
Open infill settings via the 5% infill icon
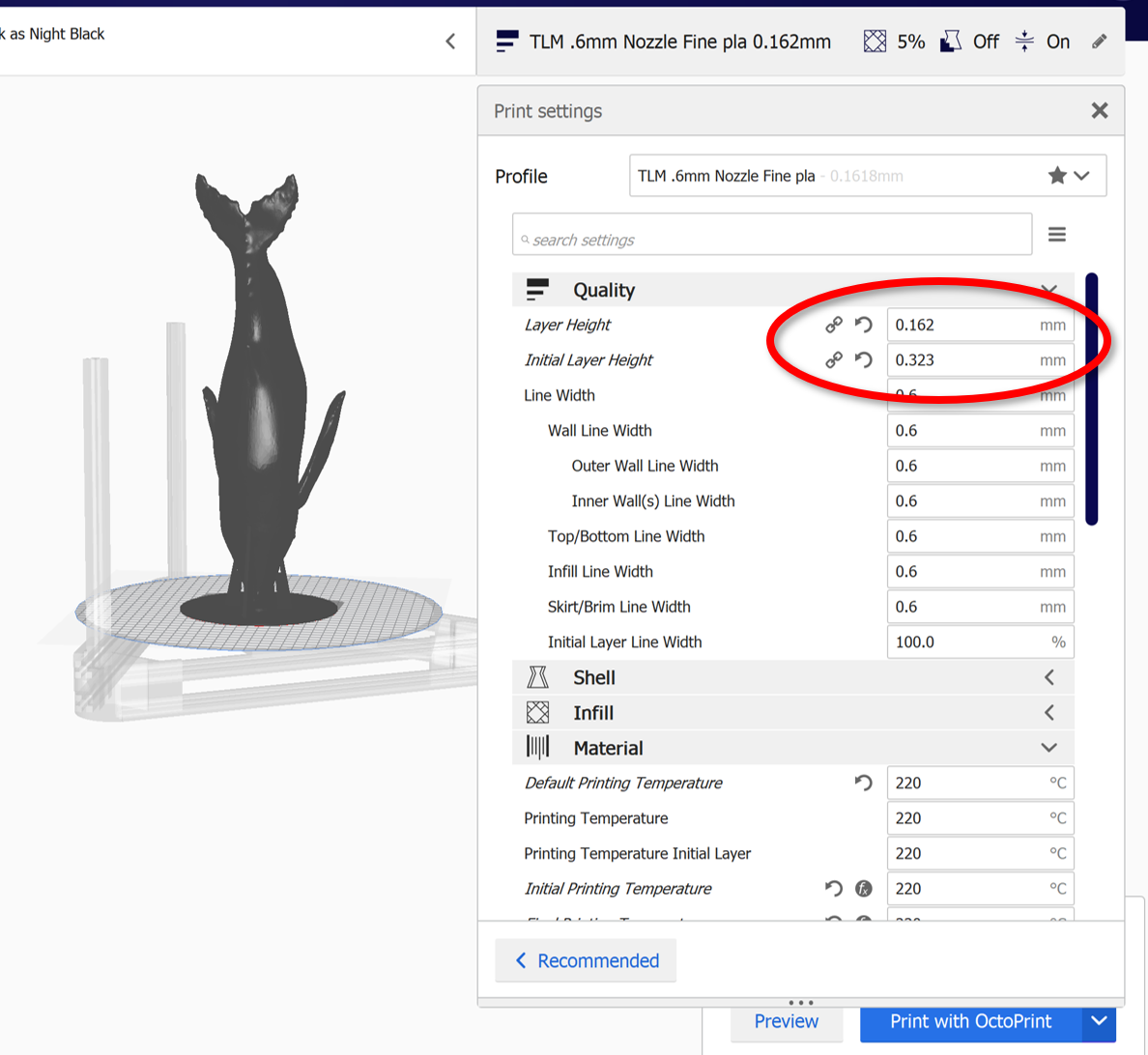(x=875, y=41)
